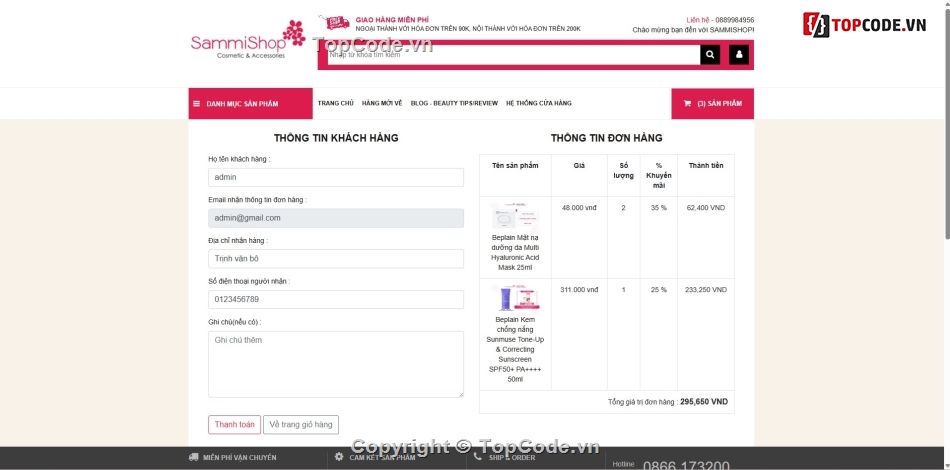Click the Beplain Kem chống nắng thumbnail
950x470 pixels.
pyautogui.click(x=515, y=298)
